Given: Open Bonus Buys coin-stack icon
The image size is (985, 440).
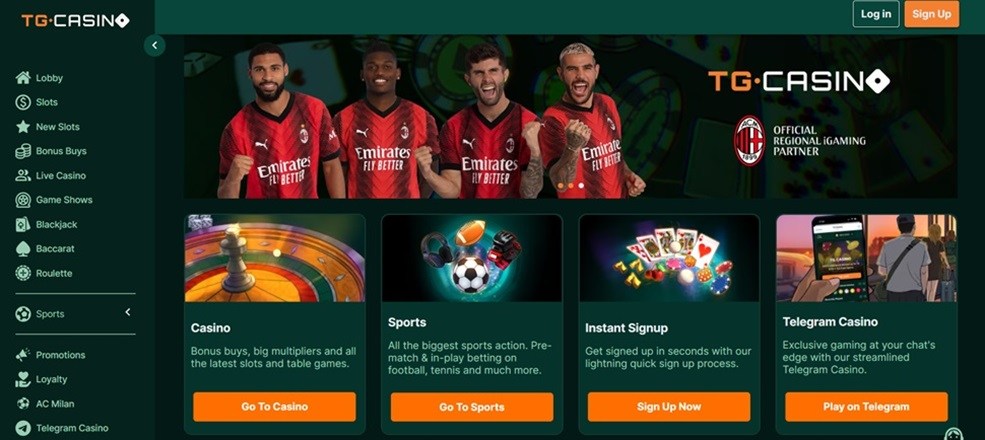Looking at the screenshot, I should (x=23, y=151).
